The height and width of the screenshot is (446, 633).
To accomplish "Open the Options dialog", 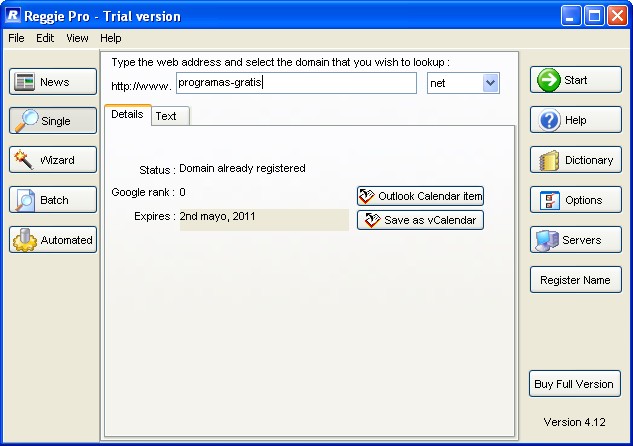I will coord(576,199).
